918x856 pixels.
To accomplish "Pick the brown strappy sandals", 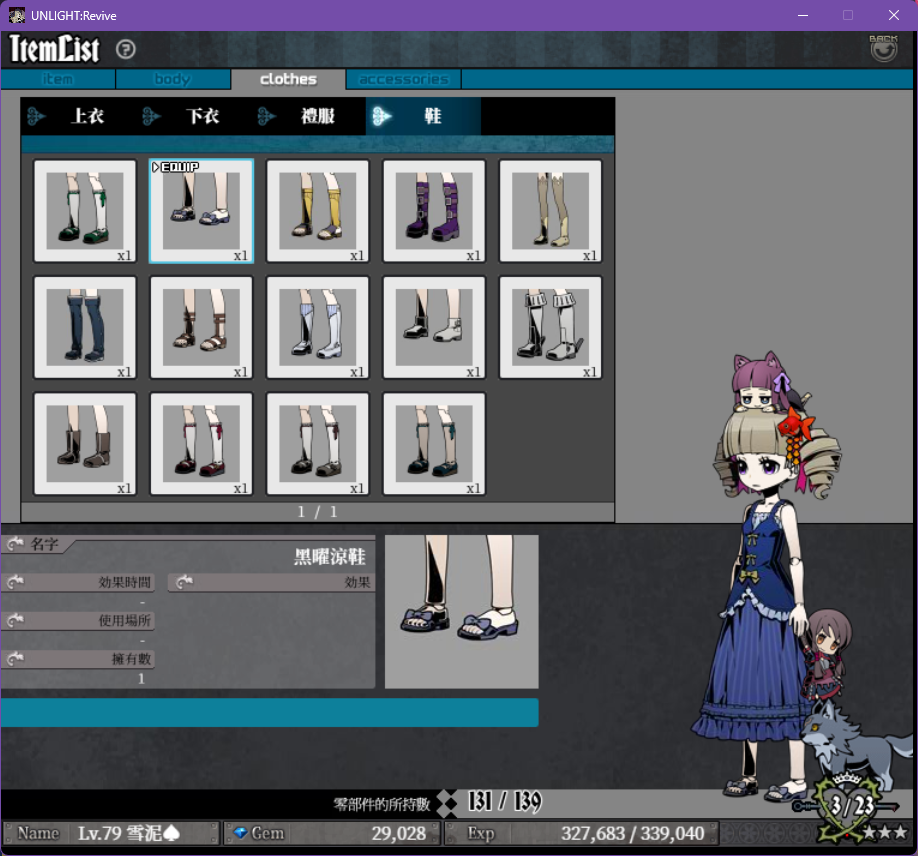I will [x=201, y=327].
